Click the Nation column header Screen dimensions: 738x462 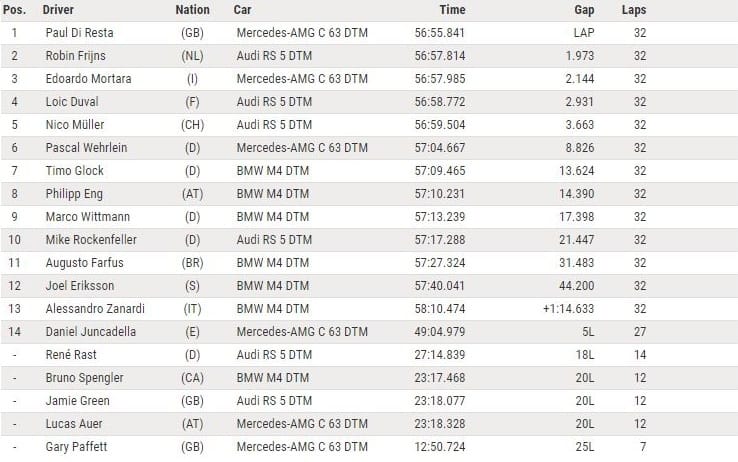click(x=193, y=9)
